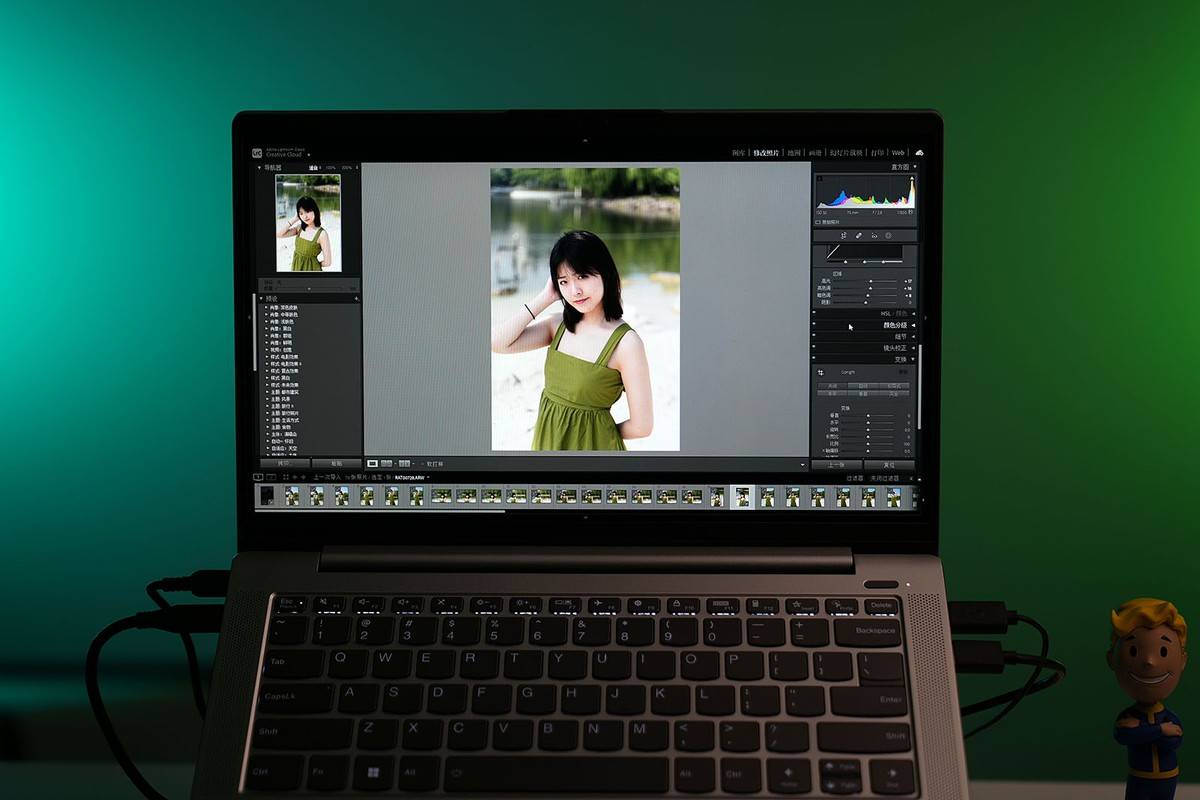This screenshot has height=800, width=1200.
Task: Select the masking tool circle icon
Action: coord(888,236)
